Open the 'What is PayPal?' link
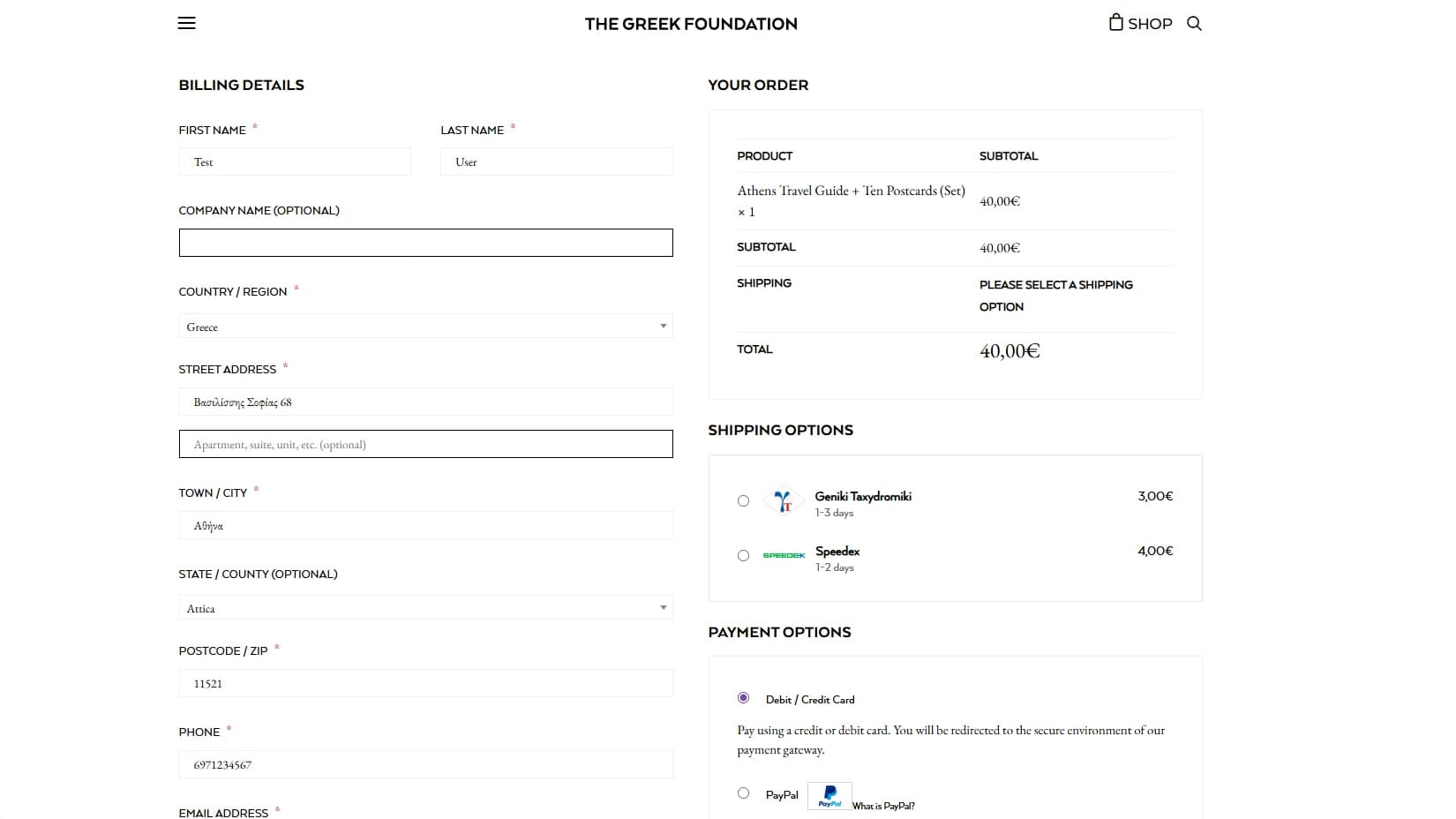Screen dimensions: 1456x819 point(883,806)
